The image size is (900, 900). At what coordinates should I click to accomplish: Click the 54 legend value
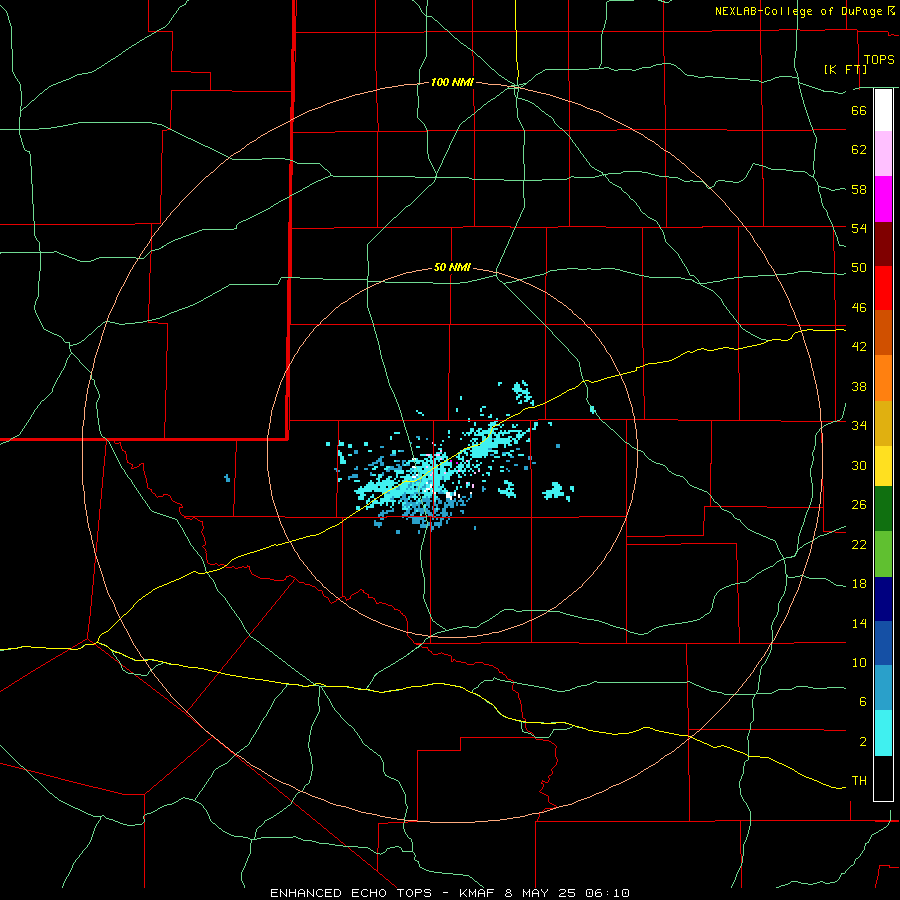click(x=859, y=228)
